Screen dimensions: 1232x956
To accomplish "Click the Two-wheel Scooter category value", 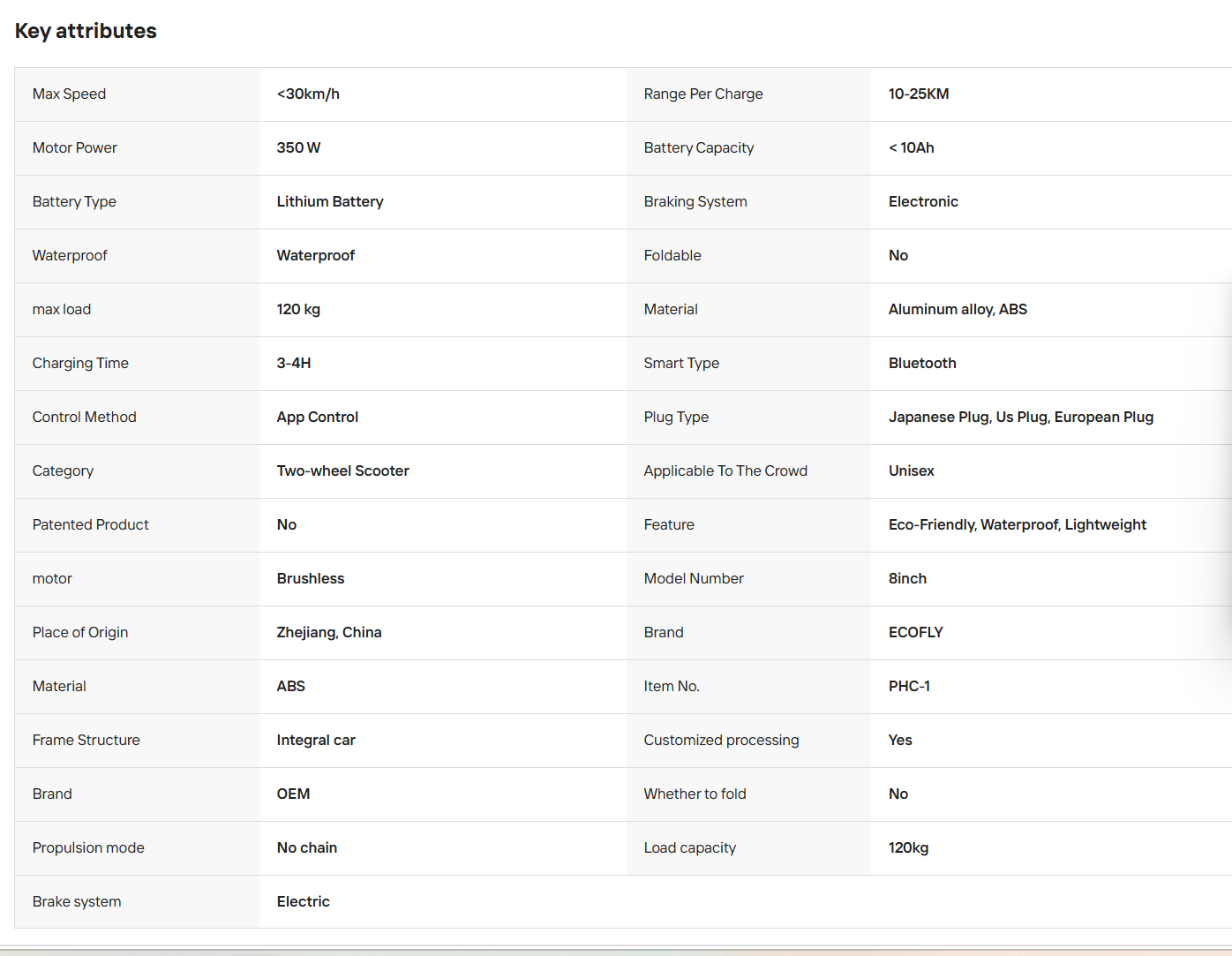I will coord(343,470).
